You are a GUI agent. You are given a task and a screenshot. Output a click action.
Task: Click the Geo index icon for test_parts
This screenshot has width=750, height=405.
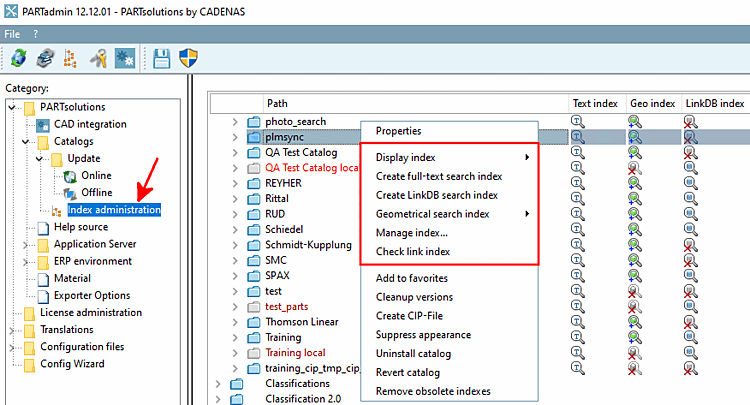(635, 306)
